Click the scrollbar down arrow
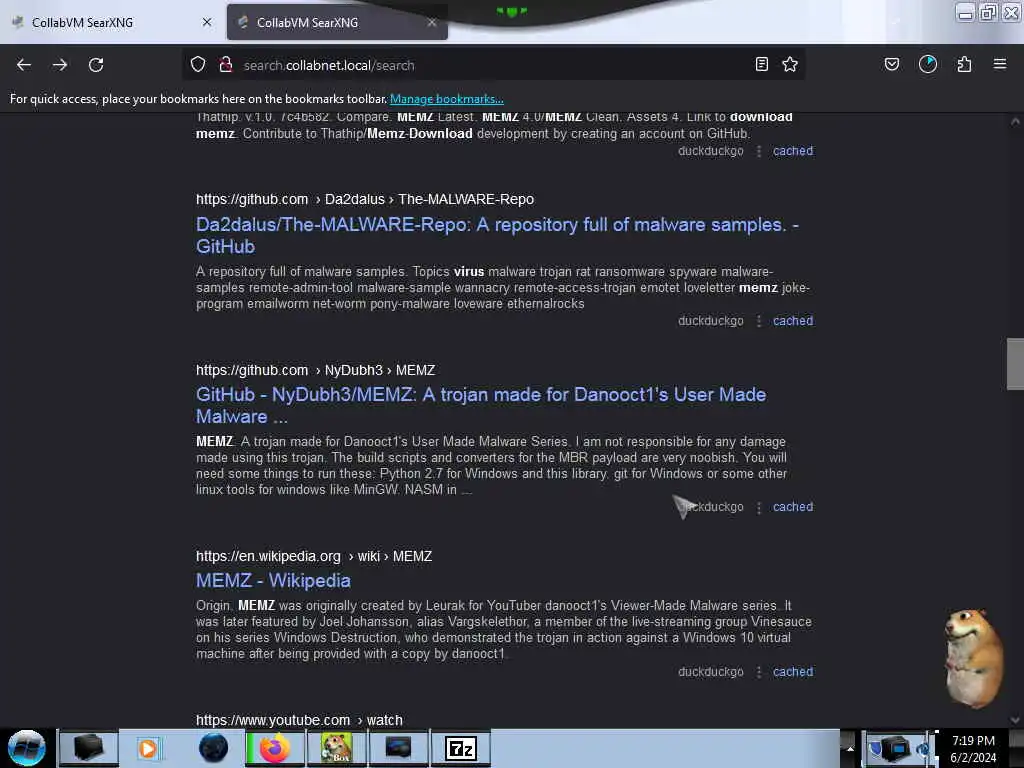 click(x=1015, y=720)
